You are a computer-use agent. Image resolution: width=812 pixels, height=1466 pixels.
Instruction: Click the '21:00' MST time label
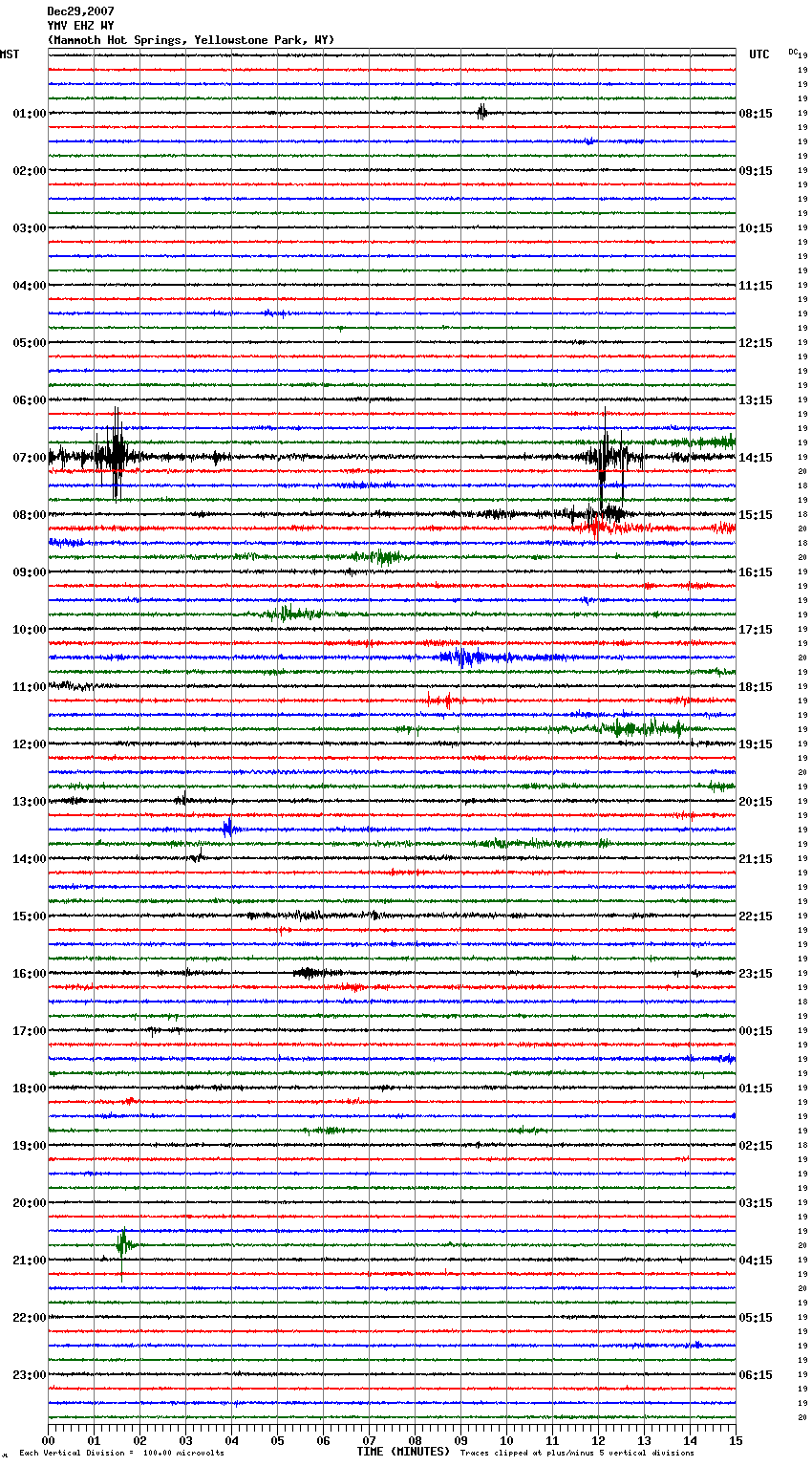pos(30,1261)
